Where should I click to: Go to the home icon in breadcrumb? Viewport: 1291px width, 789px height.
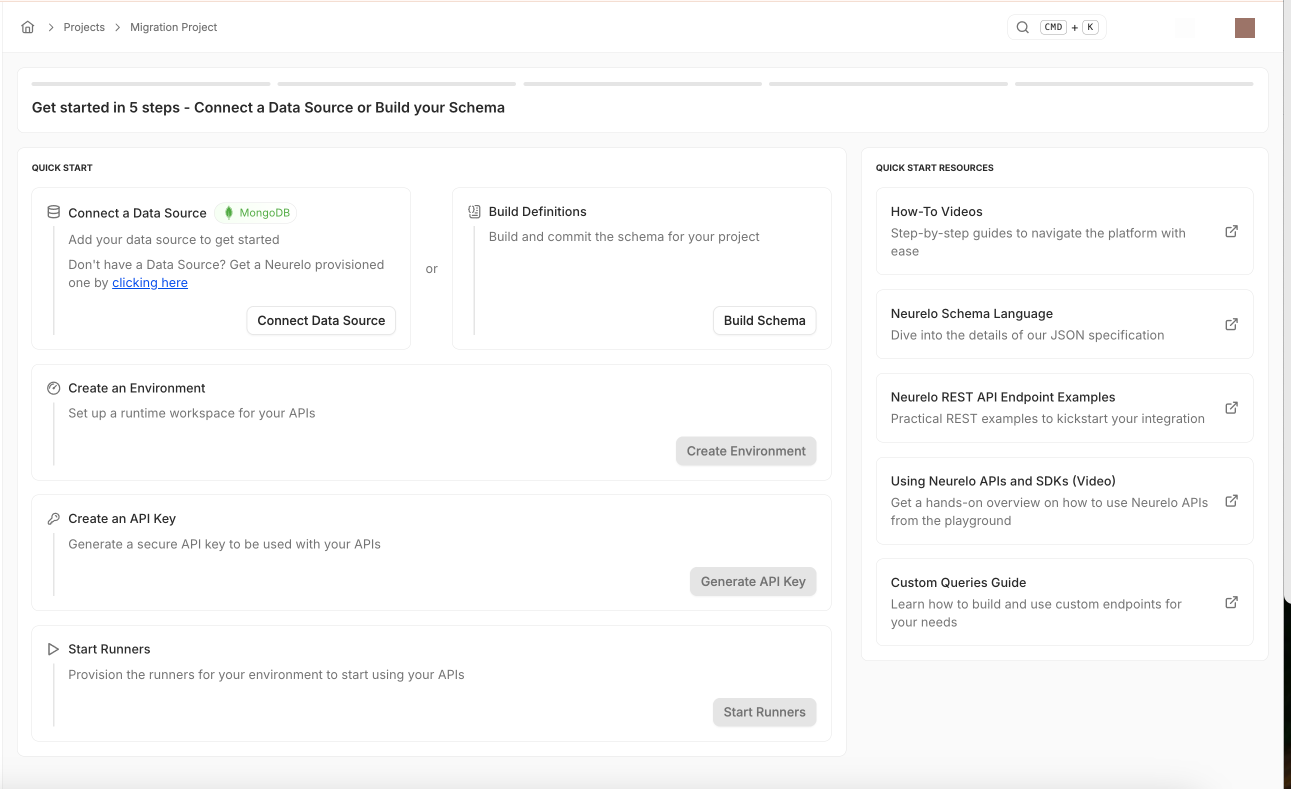coord(28,27)
